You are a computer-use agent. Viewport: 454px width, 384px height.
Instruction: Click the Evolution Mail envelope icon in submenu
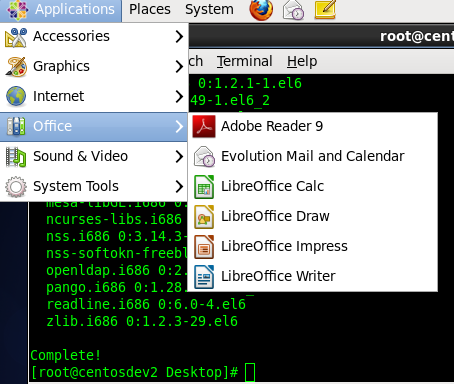tap(204, 156)
